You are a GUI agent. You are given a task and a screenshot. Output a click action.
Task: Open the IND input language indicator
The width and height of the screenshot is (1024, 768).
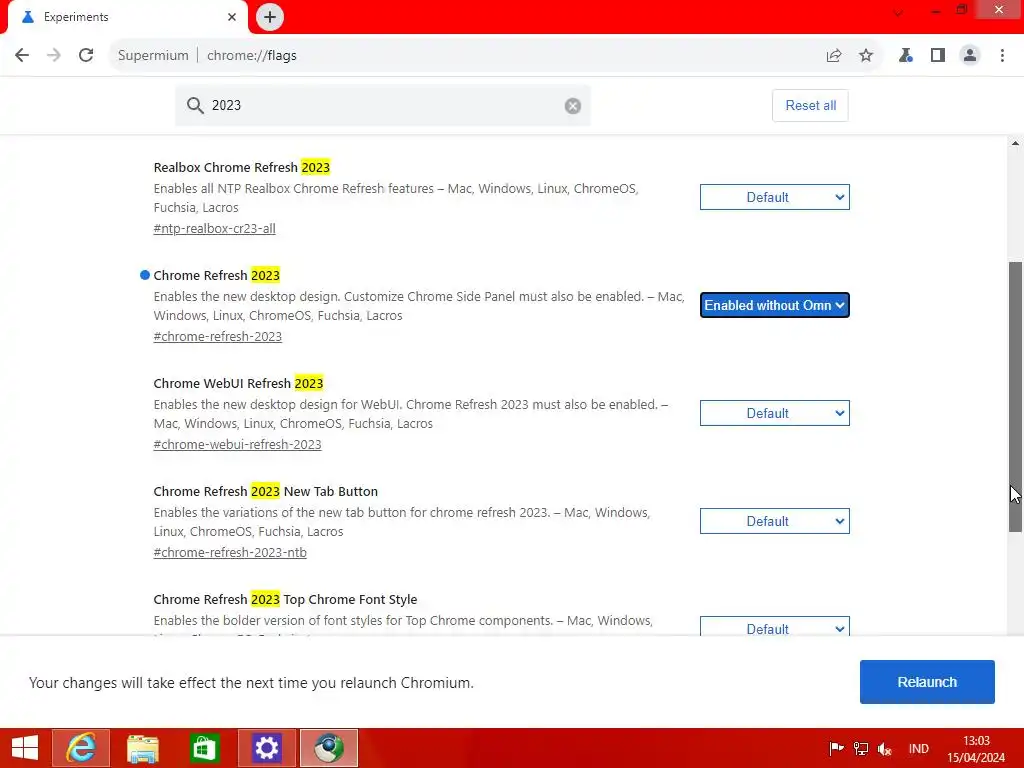pos(918,748)
